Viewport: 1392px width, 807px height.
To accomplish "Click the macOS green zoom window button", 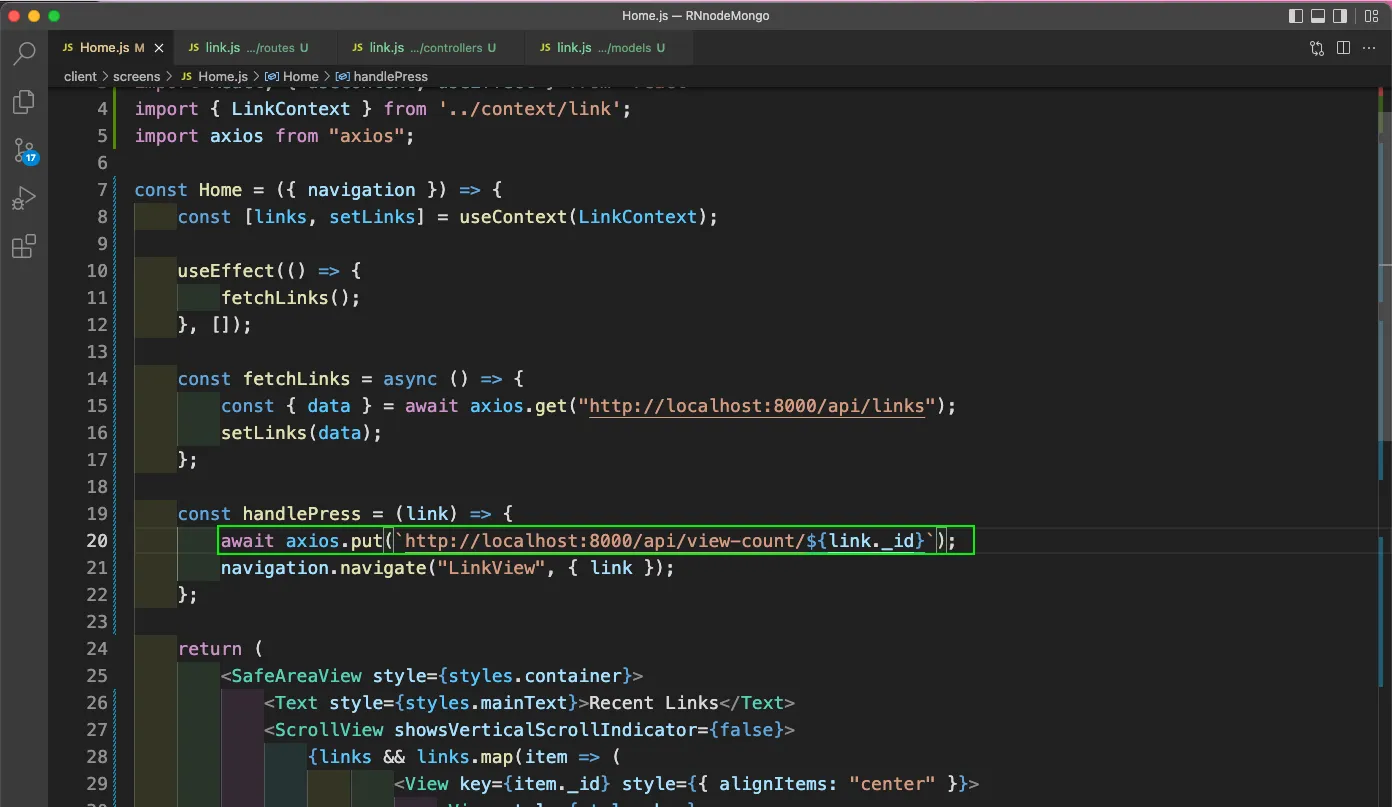I will click(x=54, y=16).
